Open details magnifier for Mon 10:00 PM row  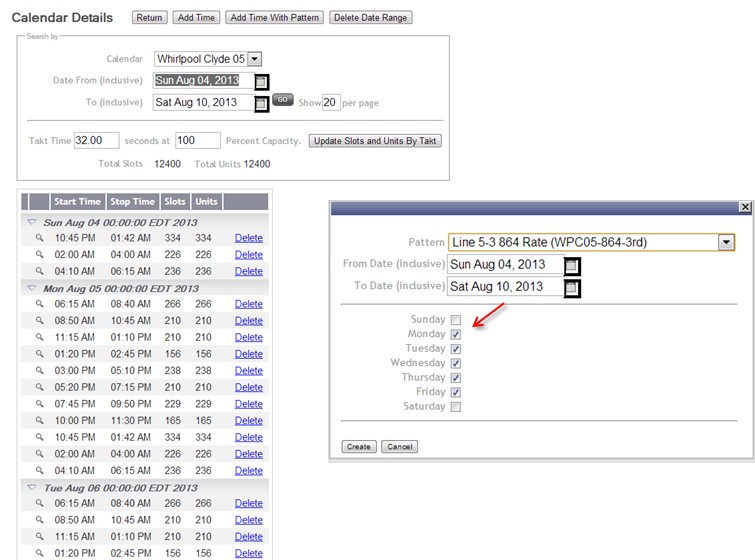(39, 420)
